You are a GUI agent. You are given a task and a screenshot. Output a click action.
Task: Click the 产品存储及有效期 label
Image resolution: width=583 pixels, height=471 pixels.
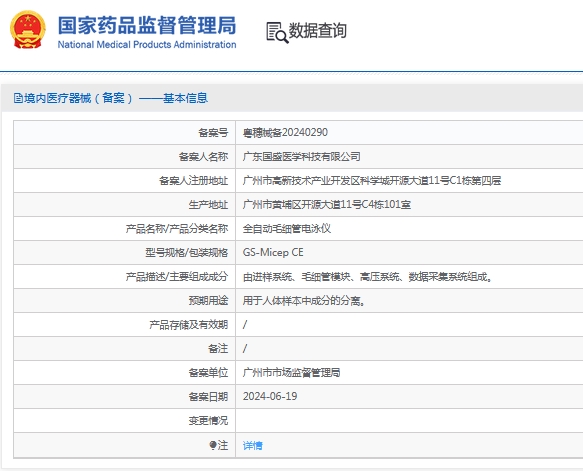(189, 325)
